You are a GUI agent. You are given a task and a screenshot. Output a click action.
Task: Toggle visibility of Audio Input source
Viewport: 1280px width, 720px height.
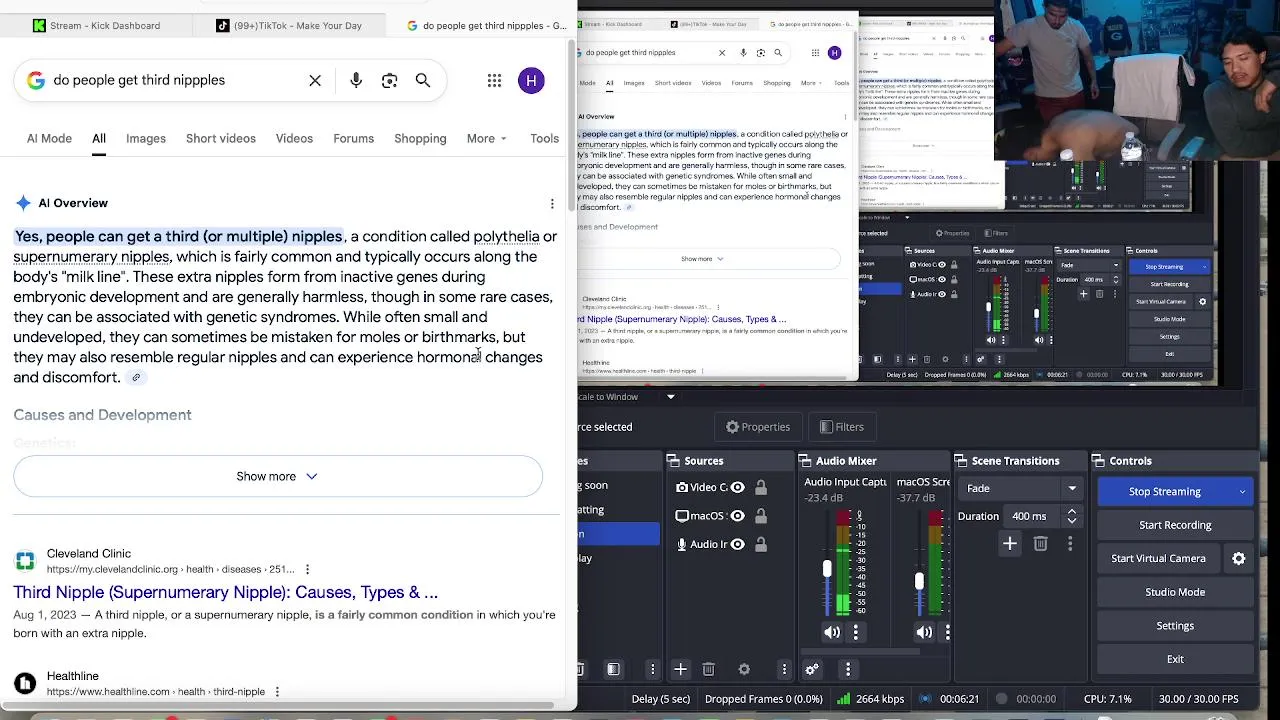click(738, 544)
